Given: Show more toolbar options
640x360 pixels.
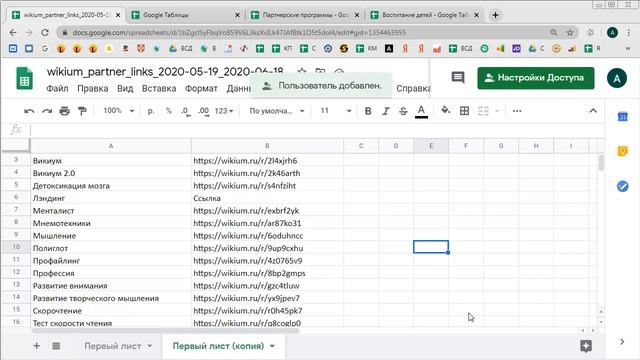Looking at the screenshot, I should click(517, 111).
